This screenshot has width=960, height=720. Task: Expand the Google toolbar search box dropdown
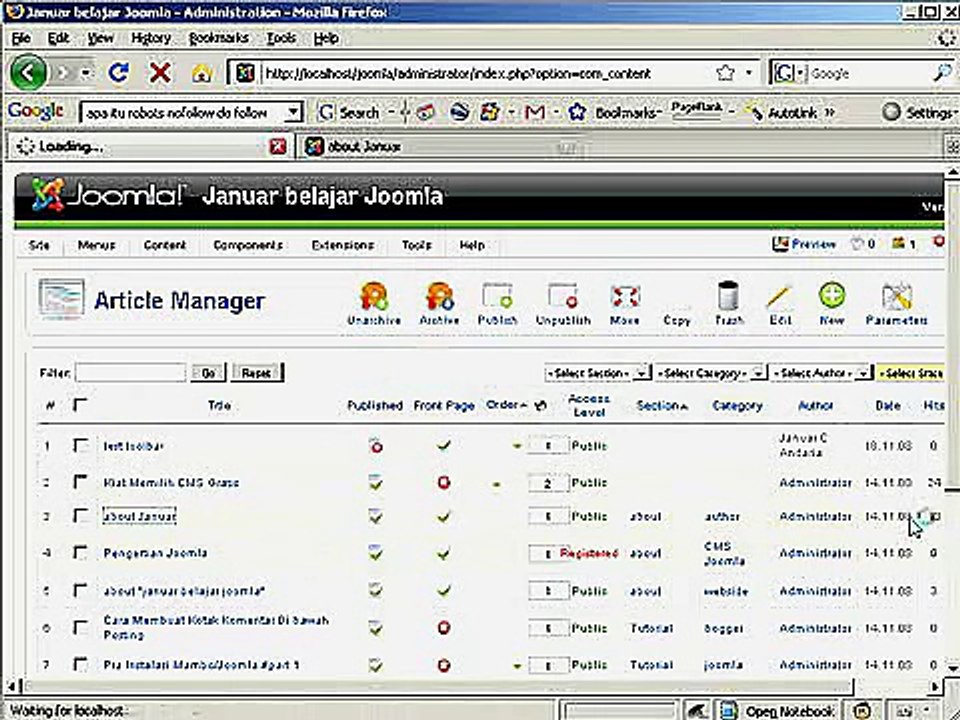click(294, 113)
